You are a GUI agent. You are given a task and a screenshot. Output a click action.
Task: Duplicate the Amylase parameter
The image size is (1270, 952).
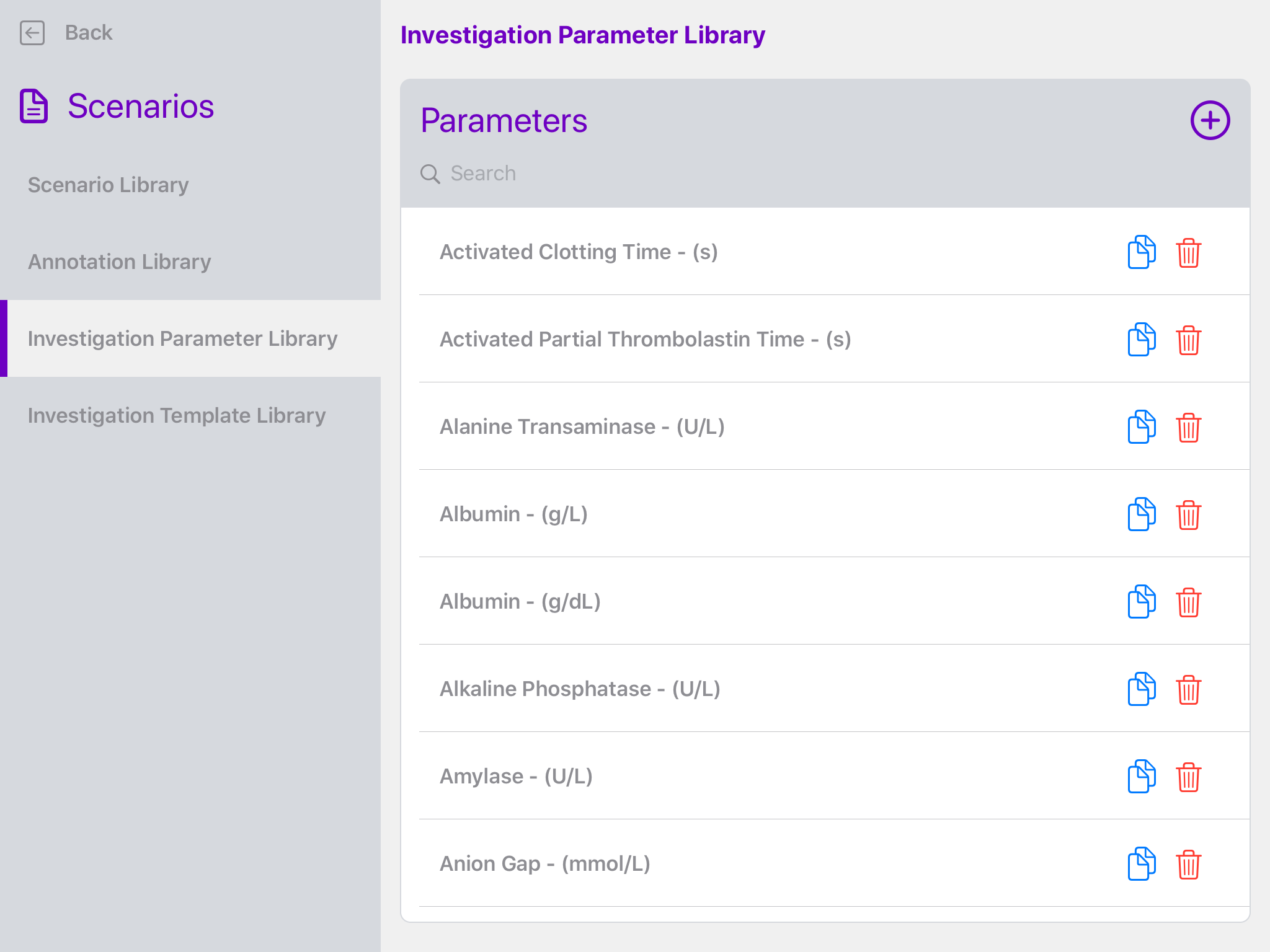tap(1141, 776)
